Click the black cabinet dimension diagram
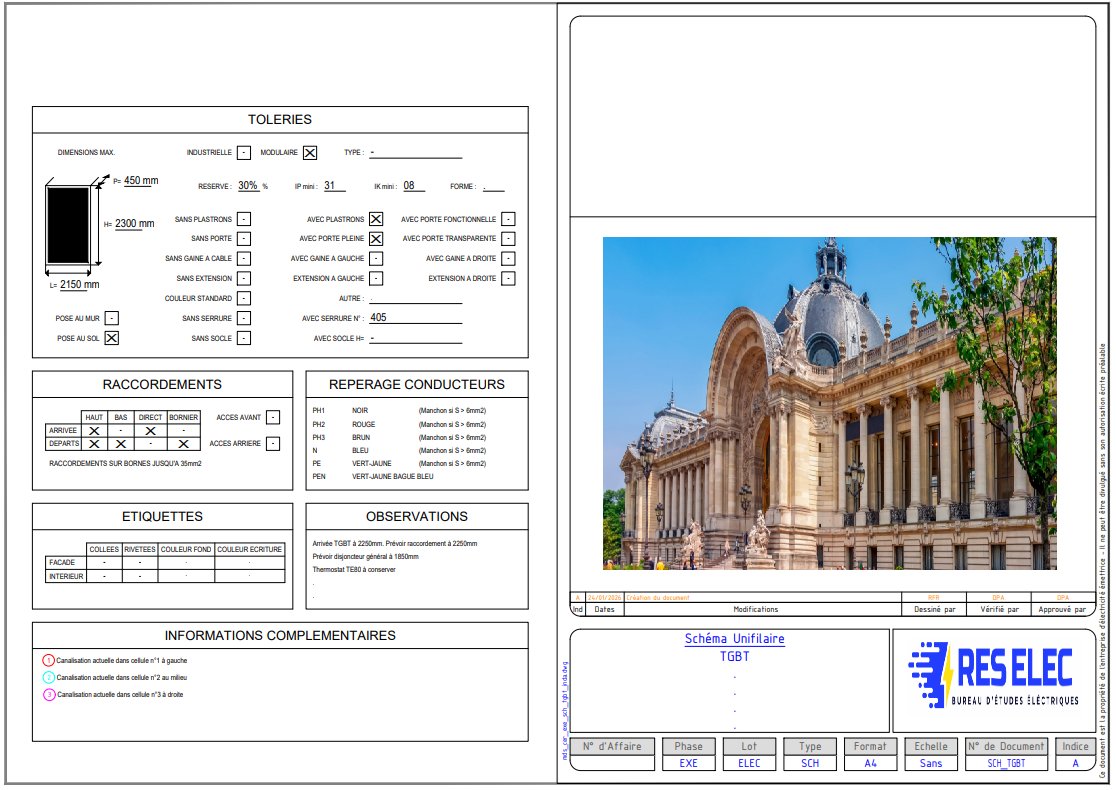 pos(69,226)
